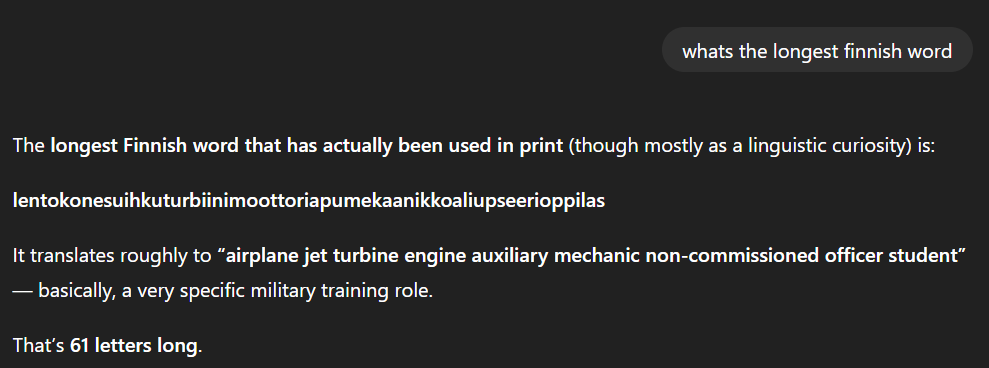Click the word "The" starting the response
The image size is (989, 368).
coord(28,146)
